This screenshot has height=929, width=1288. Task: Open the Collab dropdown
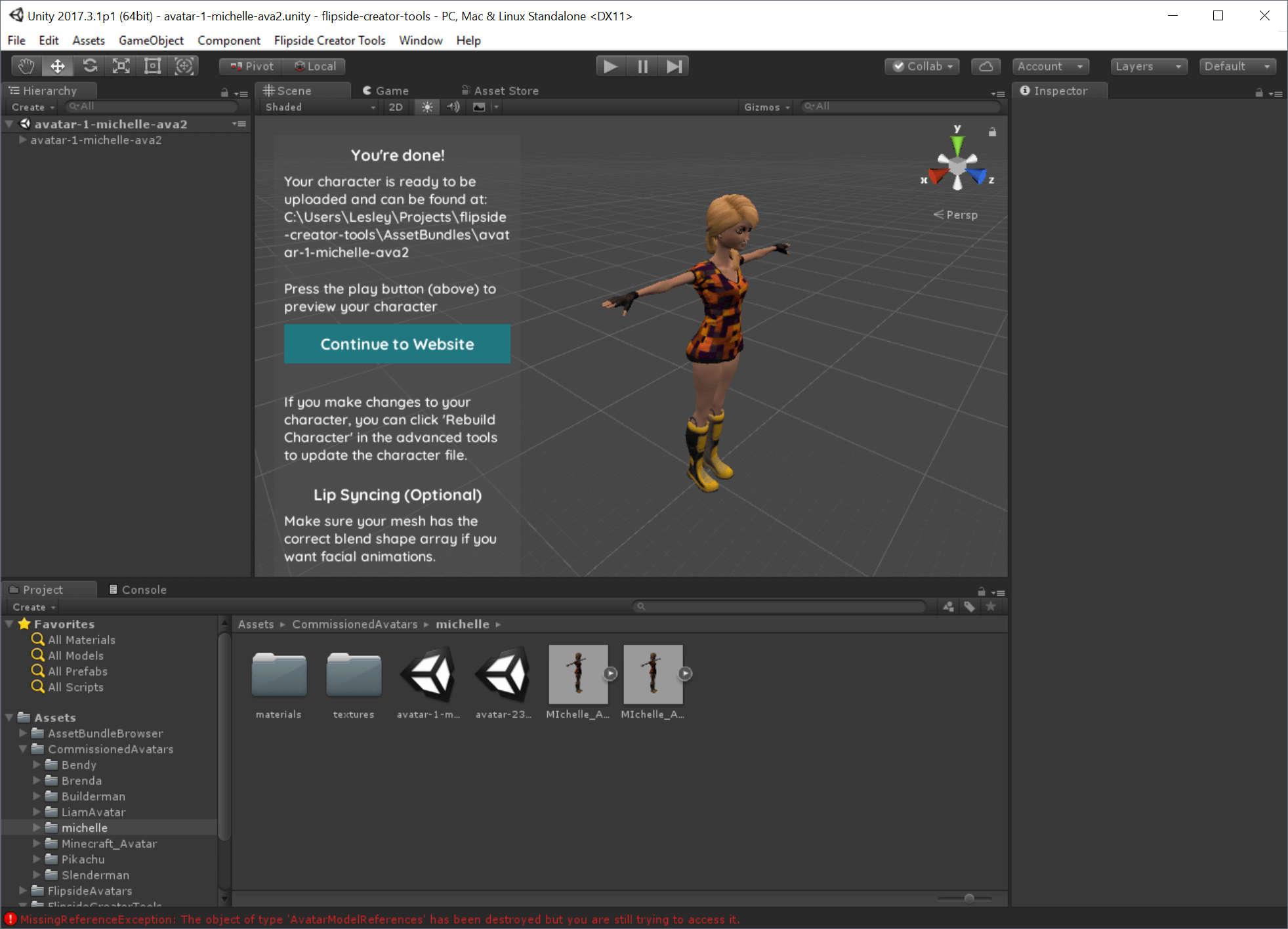tap(922, 66)
